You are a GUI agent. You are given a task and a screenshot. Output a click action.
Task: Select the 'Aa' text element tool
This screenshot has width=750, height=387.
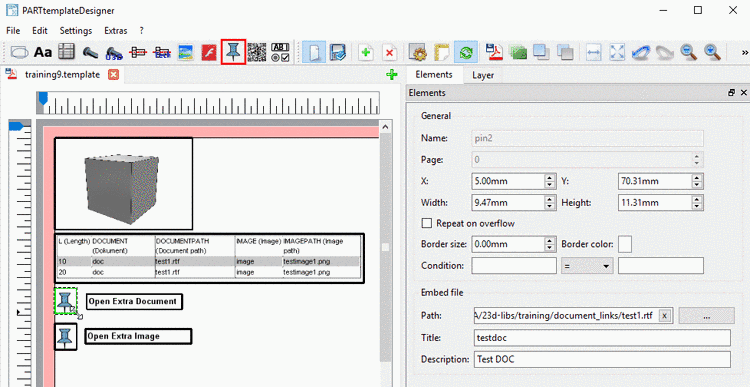click(x=43, y=52)
